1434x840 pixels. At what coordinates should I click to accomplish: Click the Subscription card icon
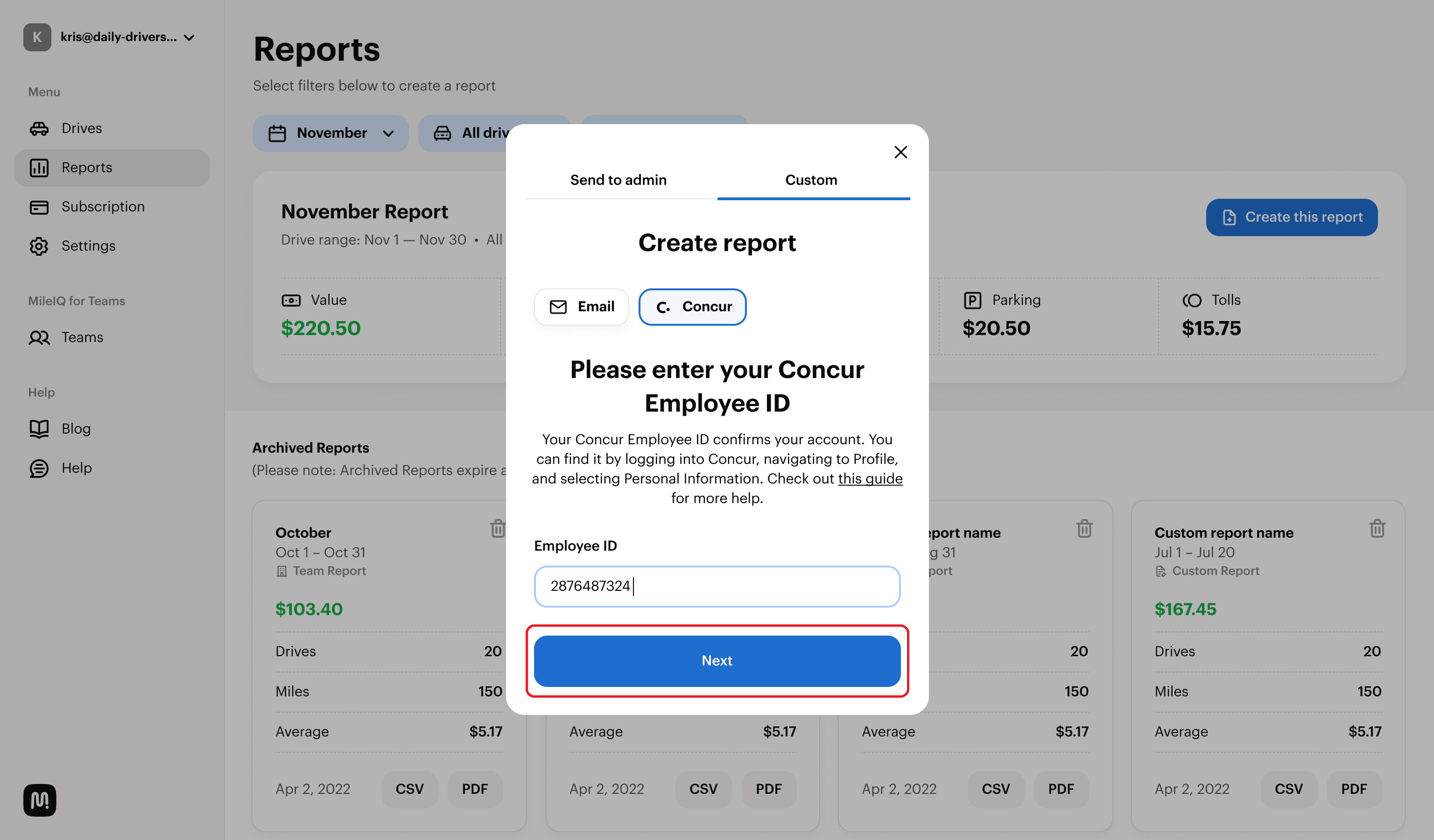point(39,207)
